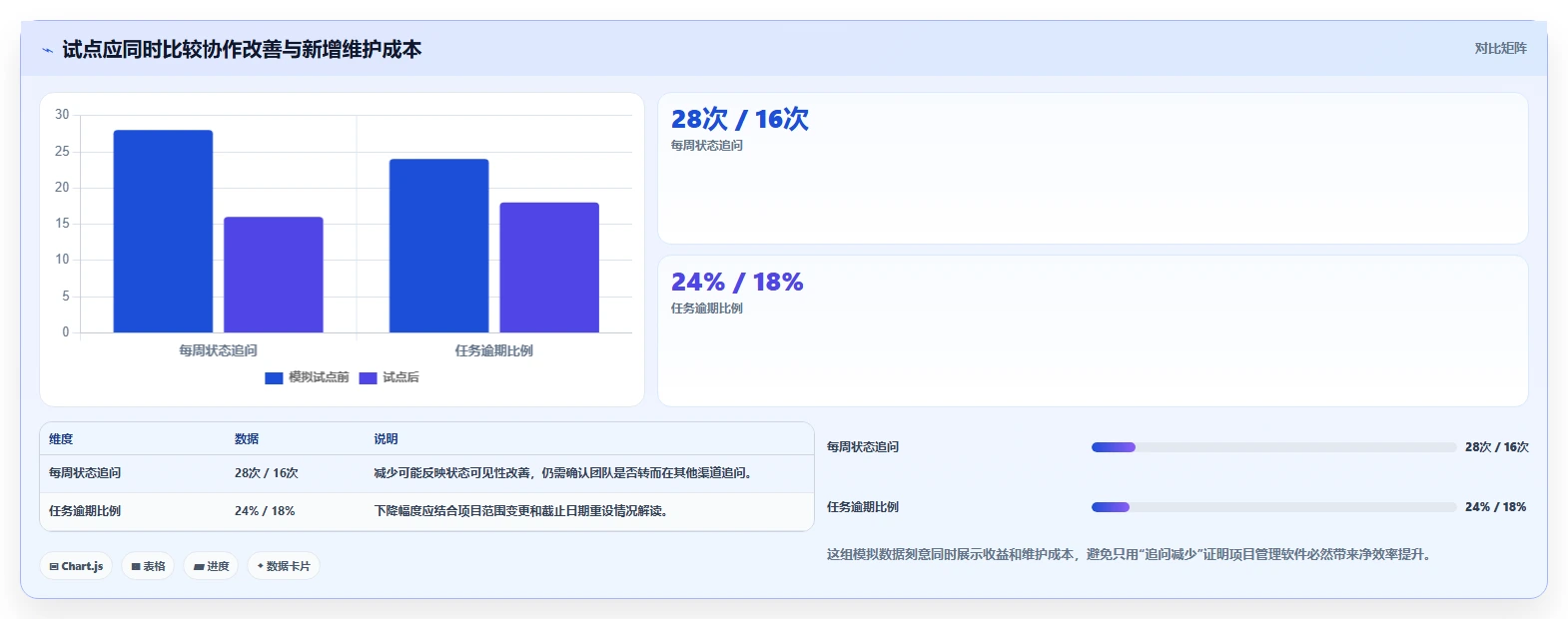Click the 24% / 18% value after the progress bar
Viewport: 1568px width, 619px height.
pos(1496,507)
